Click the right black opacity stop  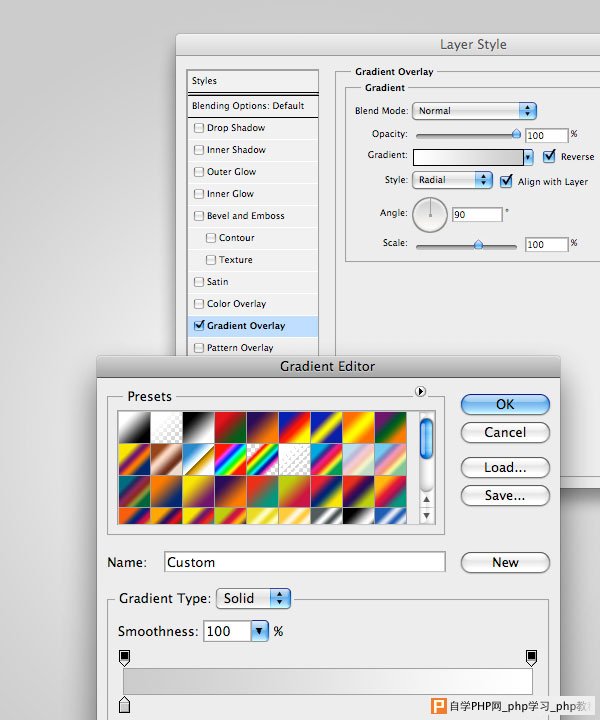click(x=531, y=658)
